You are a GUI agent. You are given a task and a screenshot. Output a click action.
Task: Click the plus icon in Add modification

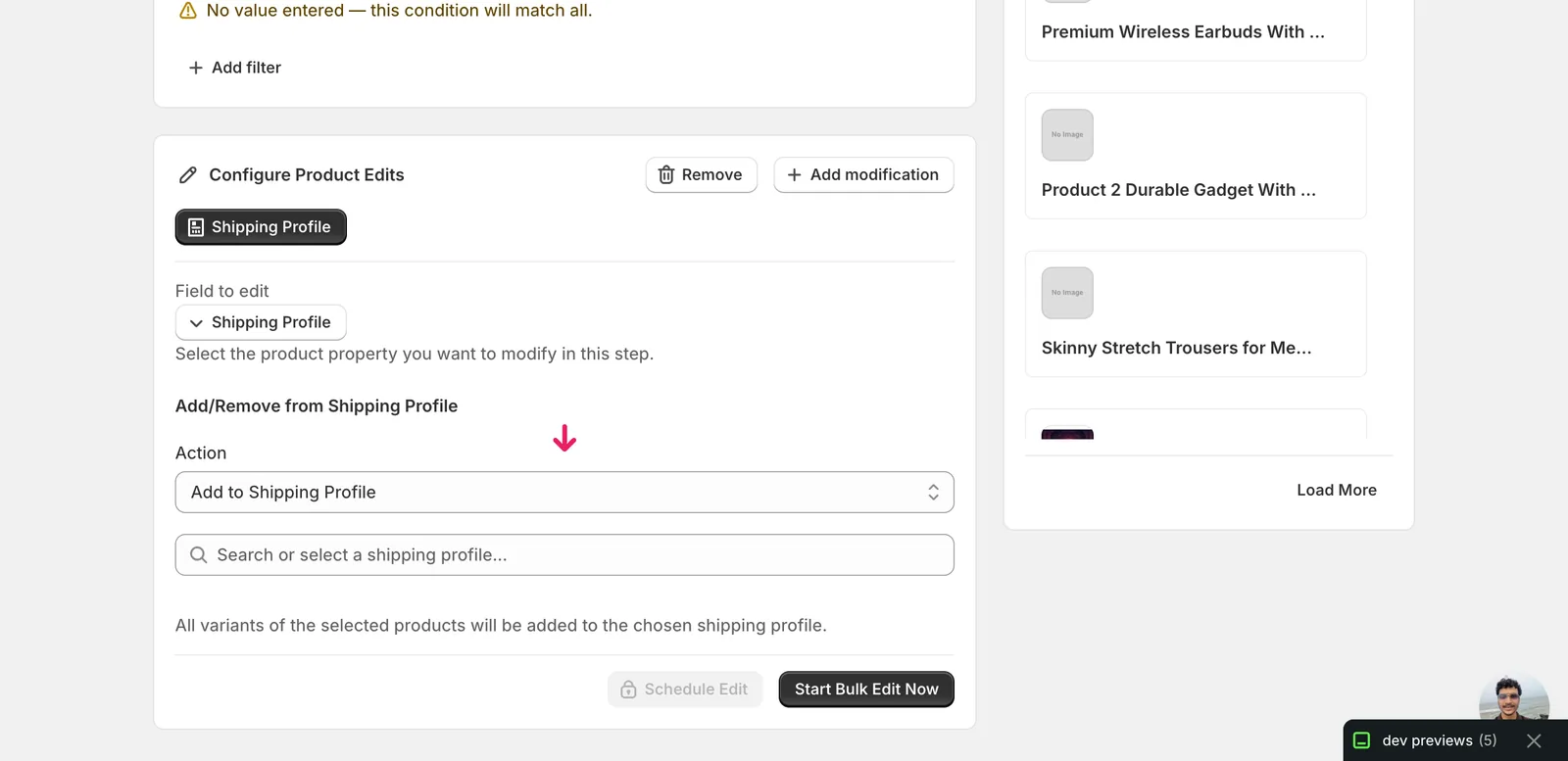click(x=795, y=175)
